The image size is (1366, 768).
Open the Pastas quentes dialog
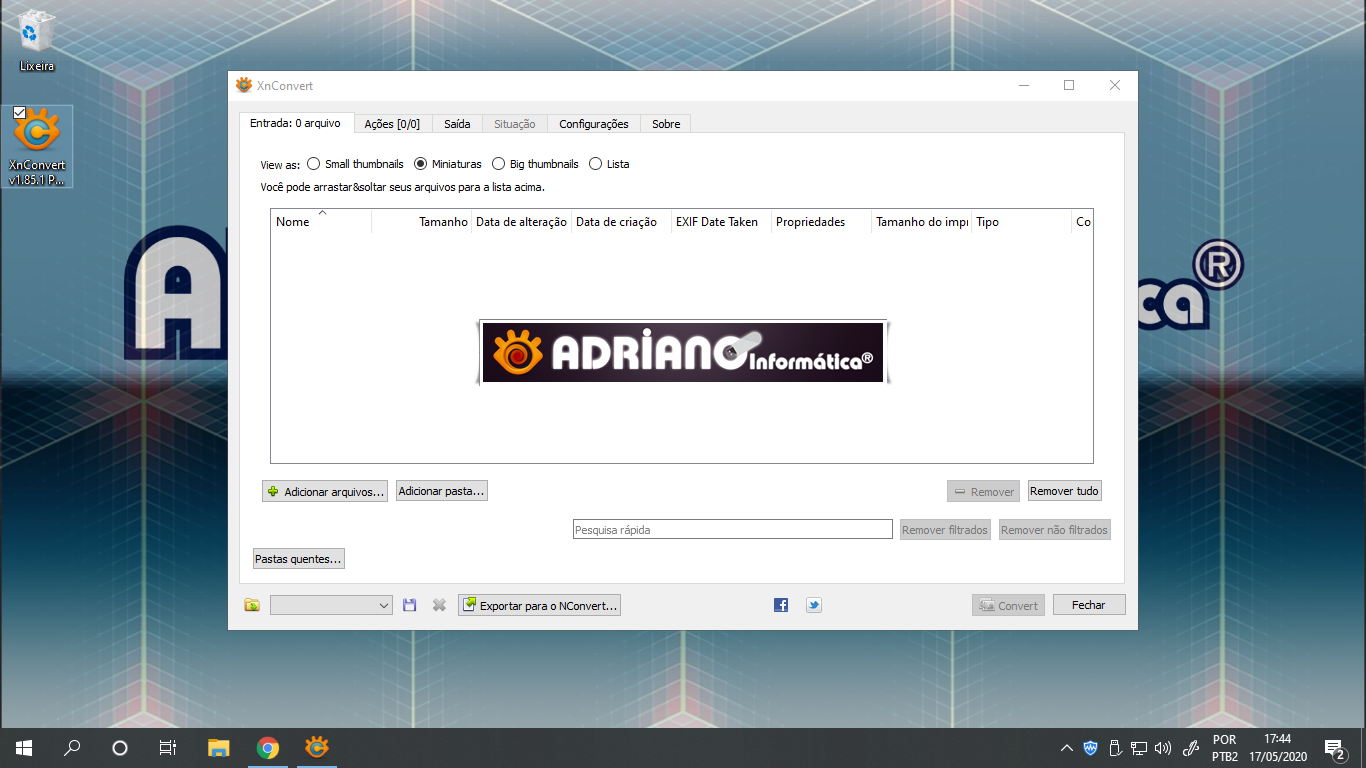pyautogui.click(x=298, y=558)
